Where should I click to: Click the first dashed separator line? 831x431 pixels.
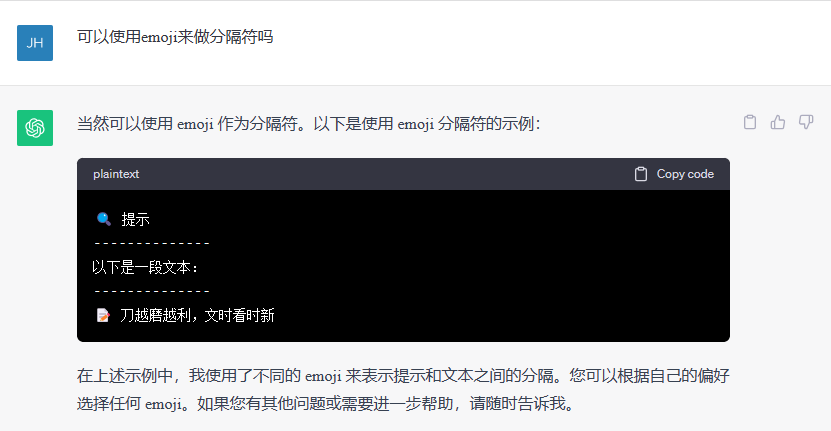(x=152, y=244)
